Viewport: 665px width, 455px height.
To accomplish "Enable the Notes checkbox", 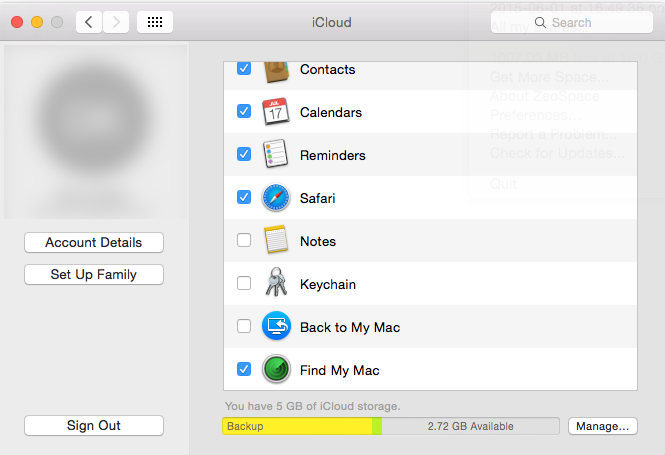I will (244, 240).
